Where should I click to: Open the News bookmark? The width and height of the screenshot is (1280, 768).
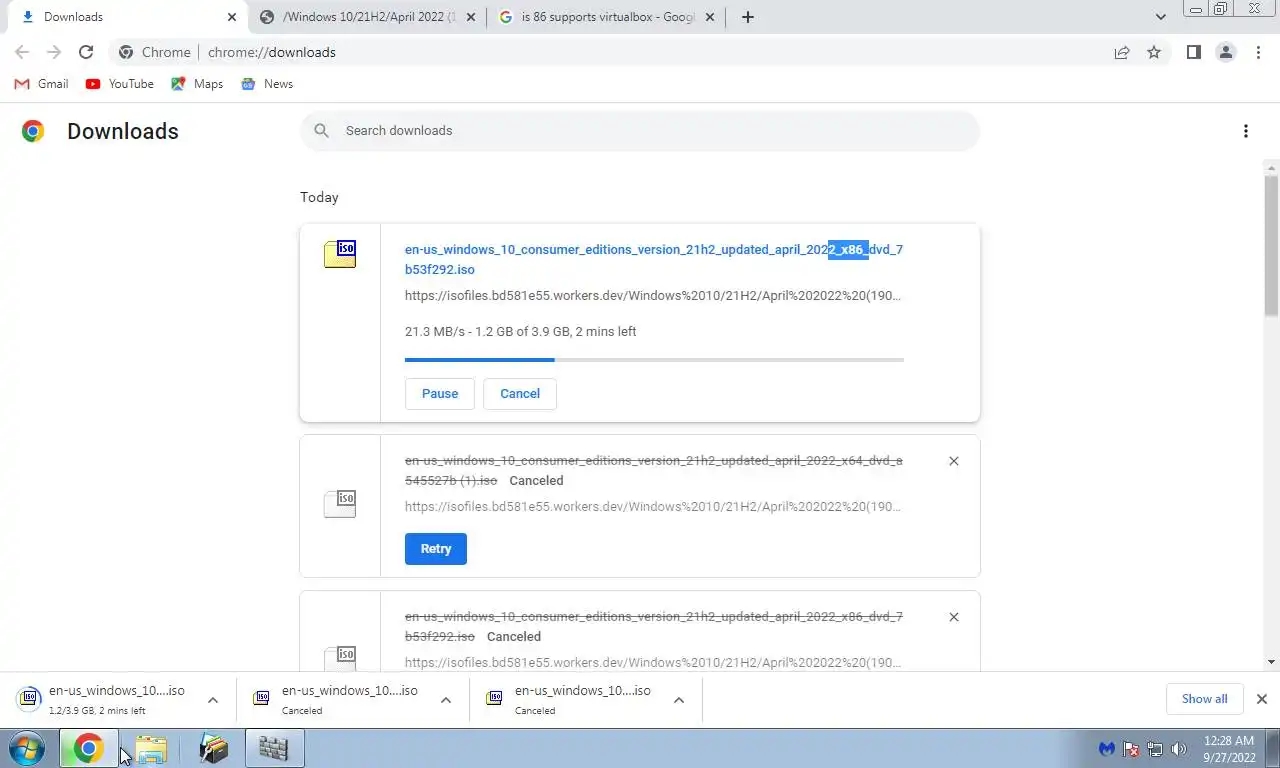[x=267, y=84]
